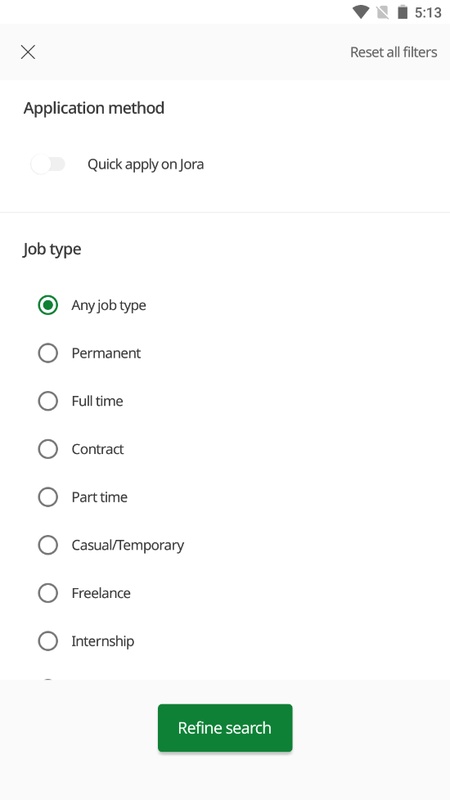This screenshot has width=450, height=800.
Task: Tap the battery status icon
Action: pos(403,12)
